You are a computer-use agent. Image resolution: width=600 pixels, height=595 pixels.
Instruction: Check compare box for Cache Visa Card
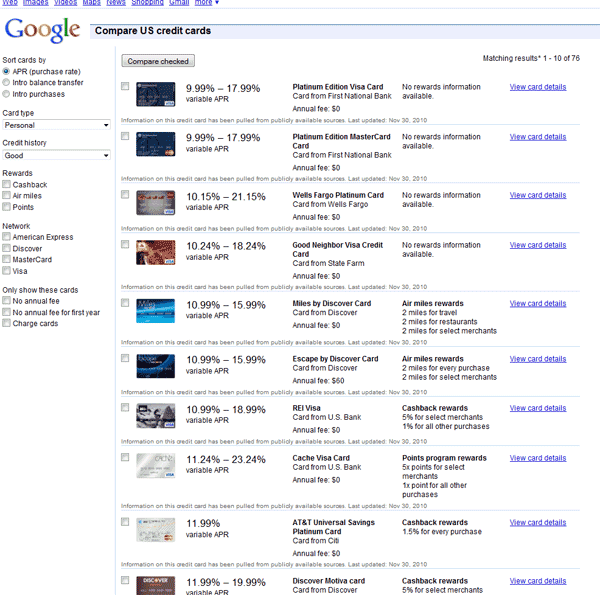[125, 457]
